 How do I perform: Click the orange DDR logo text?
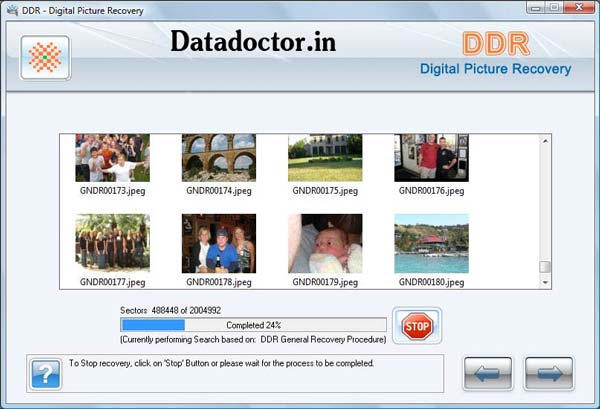[x=496, y=44]
